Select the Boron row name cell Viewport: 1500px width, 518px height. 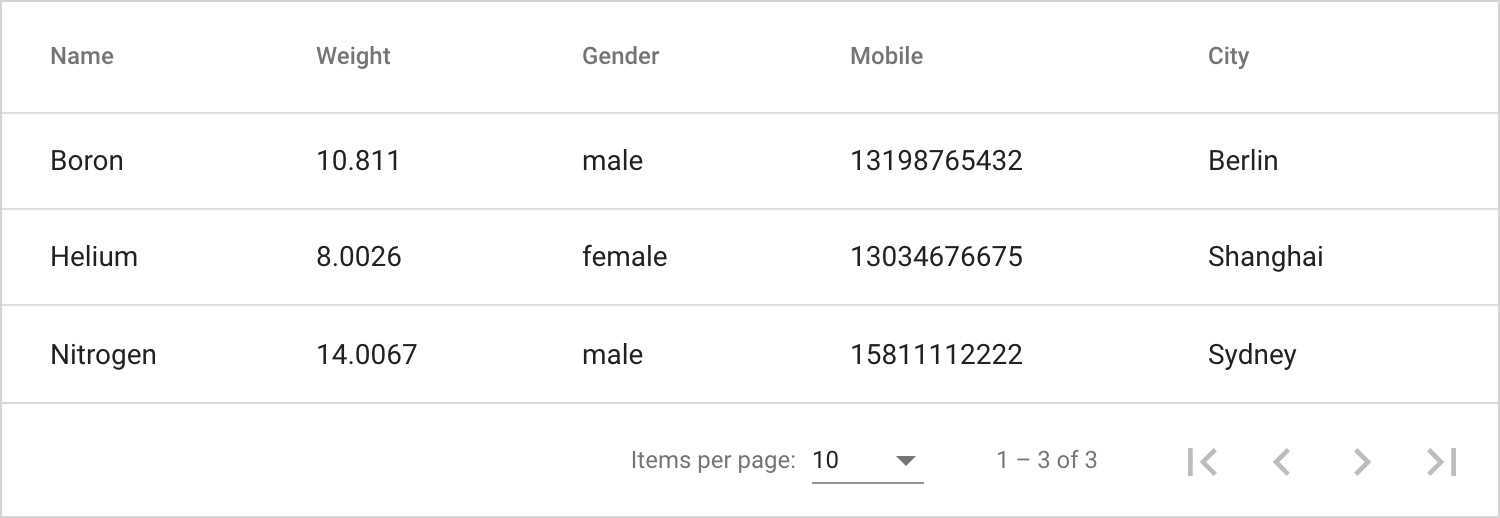click(x=87, y=161)
